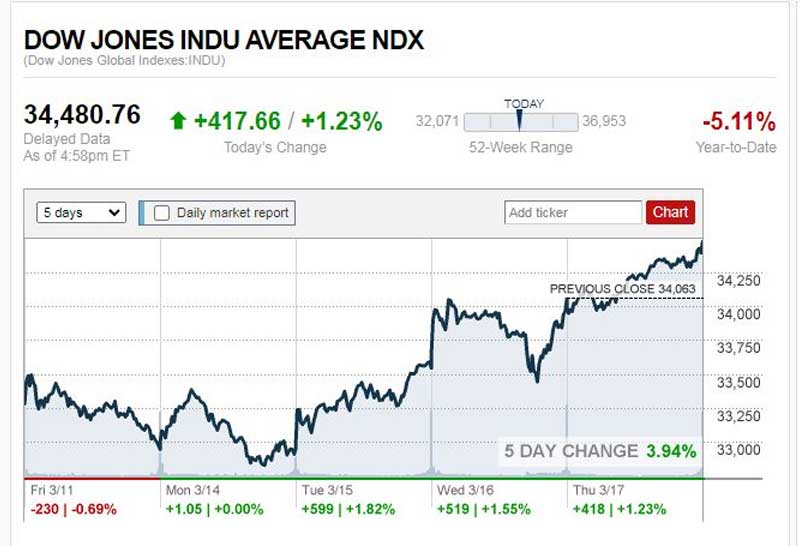The image size is (800, 546).
Task: Click the green up arrow beside Today's Change
Action: [x=178, y=122]
